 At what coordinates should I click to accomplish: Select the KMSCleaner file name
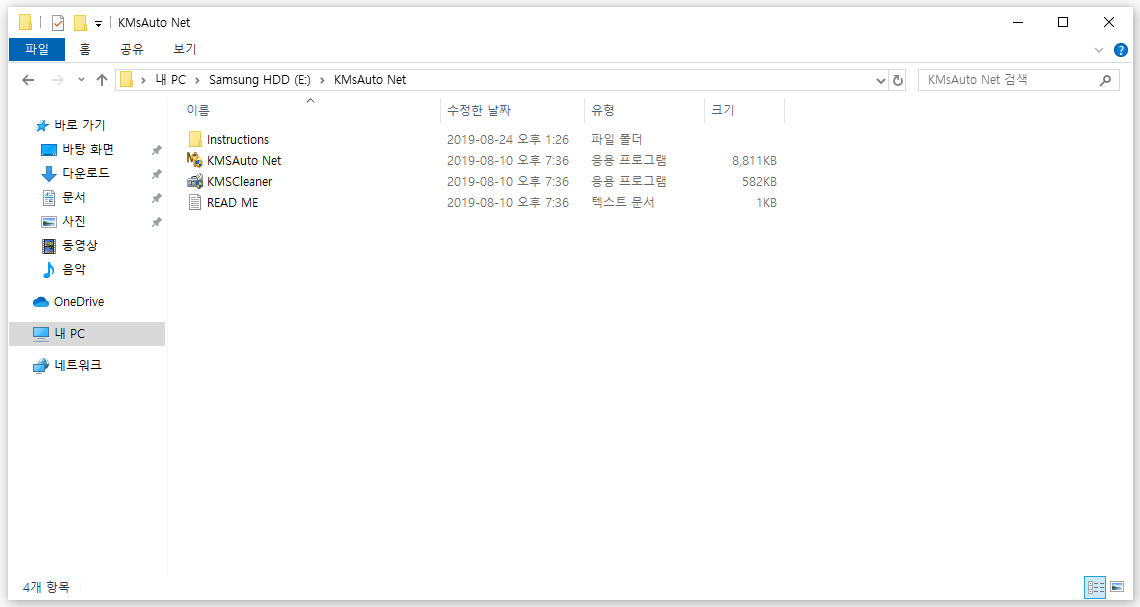click(240, 182)
